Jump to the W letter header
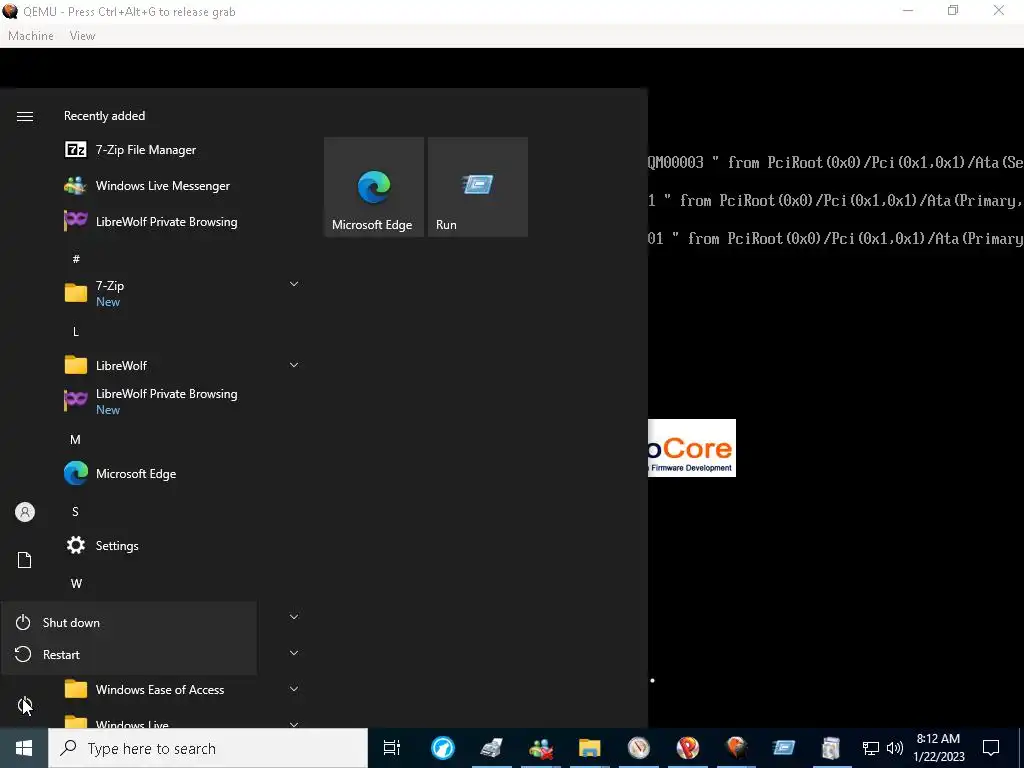 [x=76, y=583]
